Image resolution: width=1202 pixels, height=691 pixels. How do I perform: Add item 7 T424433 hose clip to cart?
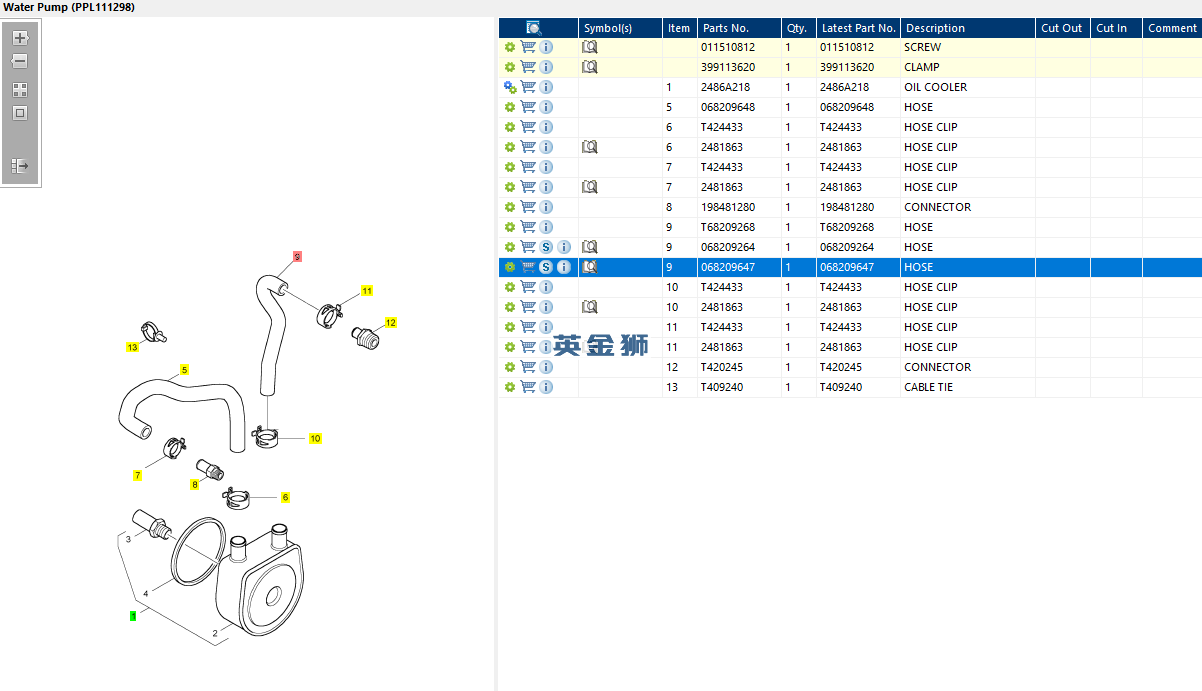click(x=528, y=167)
